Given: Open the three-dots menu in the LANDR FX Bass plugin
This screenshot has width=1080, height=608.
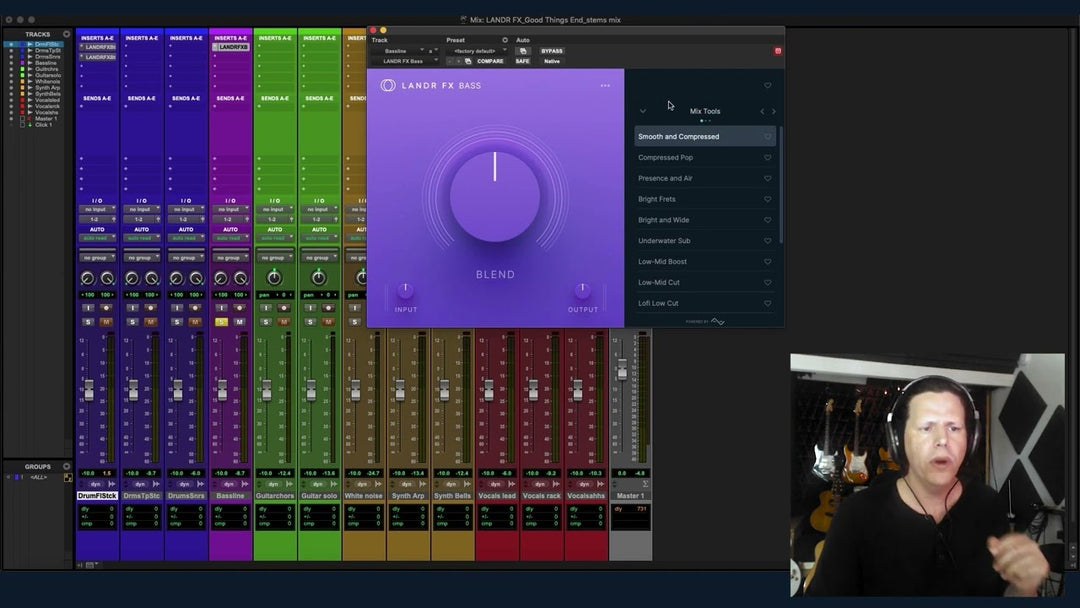Looking at the screenshot, I should [x=605, y=85].
